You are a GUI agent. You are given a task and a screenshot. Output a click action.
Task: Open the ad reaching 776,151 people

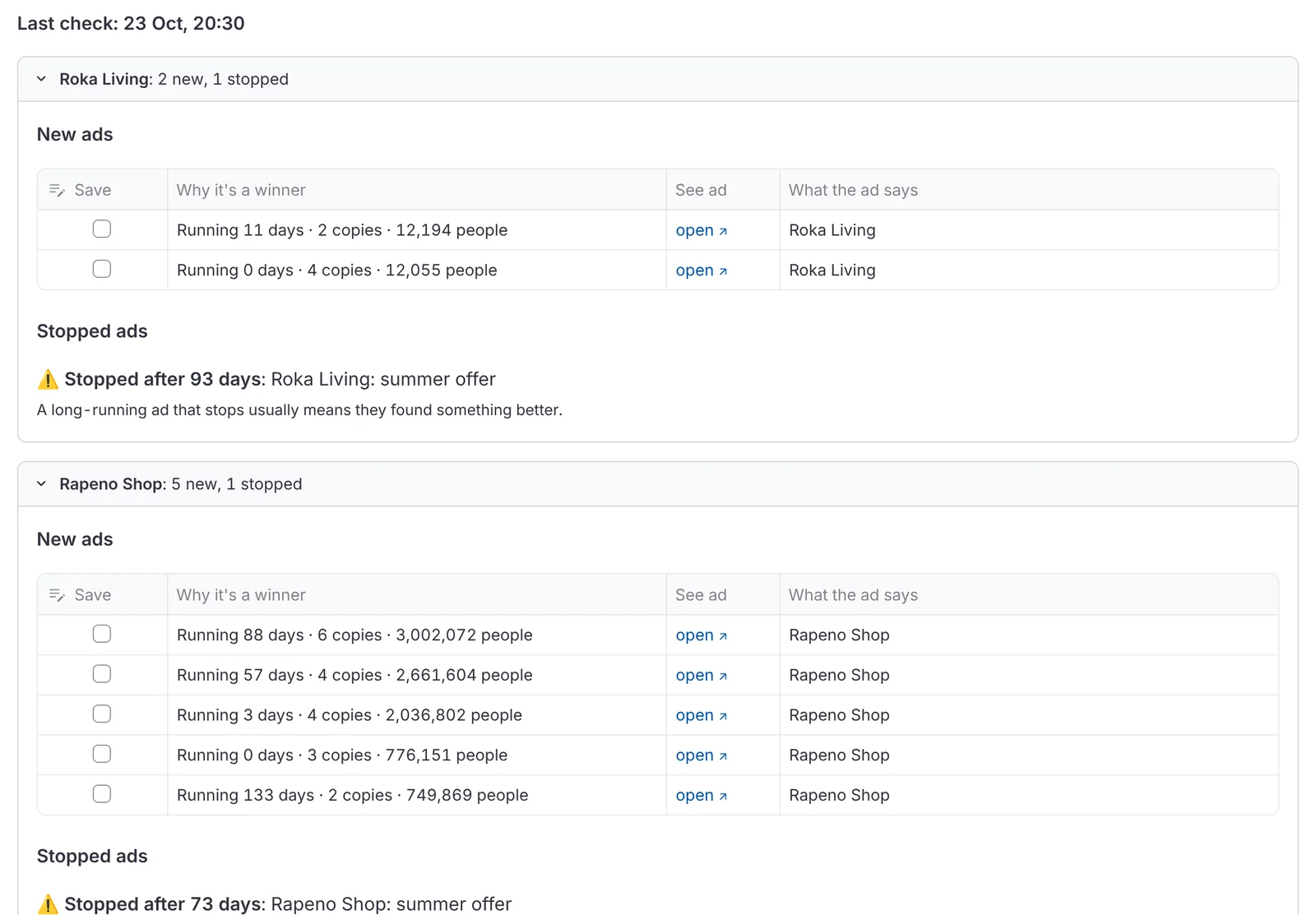tap(701, 756)
